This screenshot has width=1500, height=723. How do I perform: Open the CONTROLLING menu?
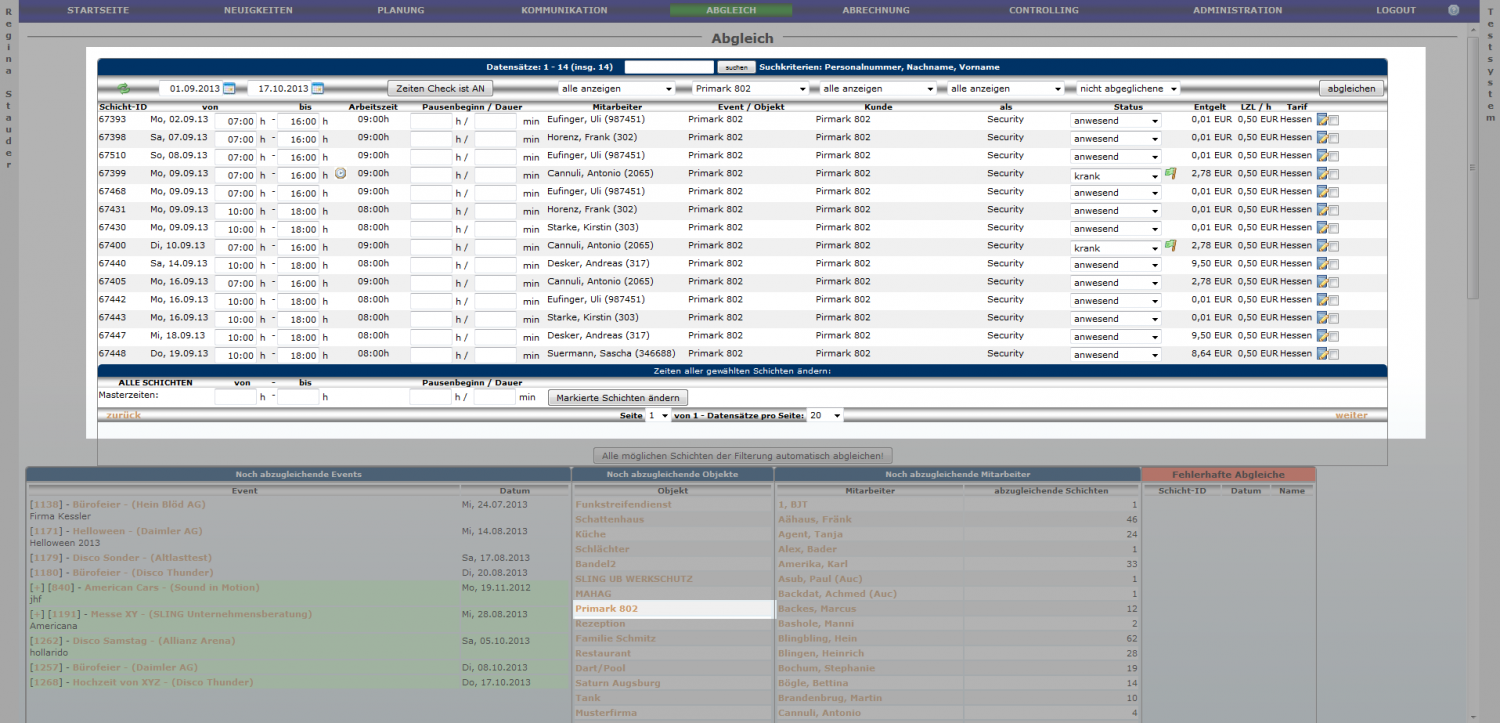(1044, 10)
